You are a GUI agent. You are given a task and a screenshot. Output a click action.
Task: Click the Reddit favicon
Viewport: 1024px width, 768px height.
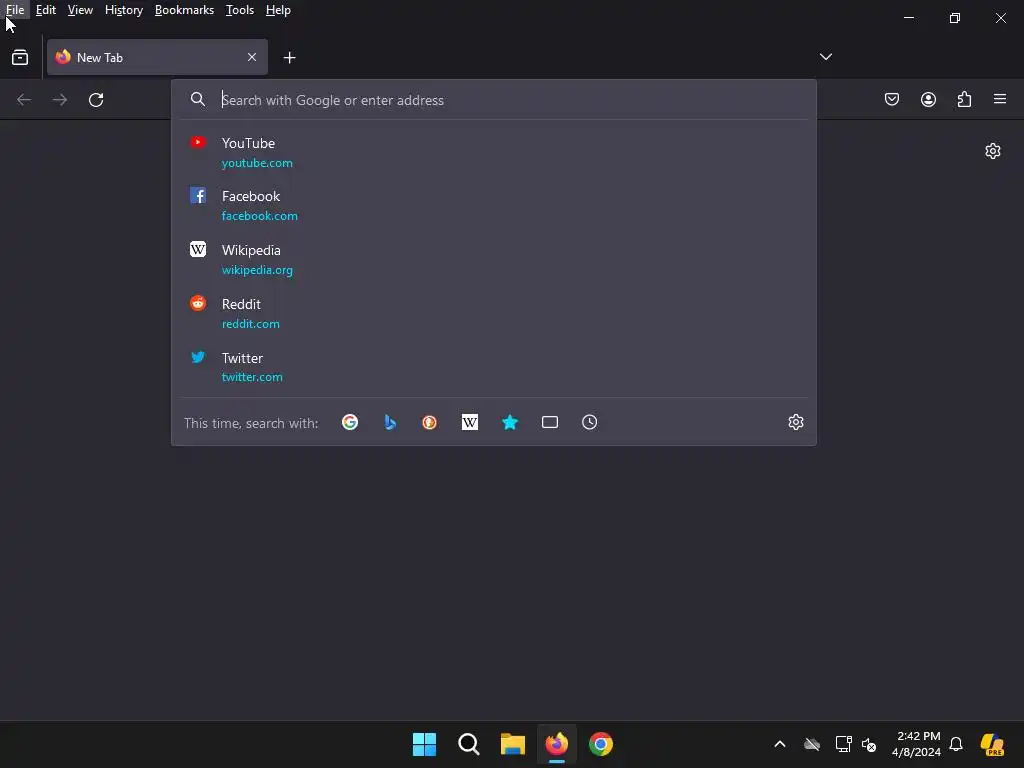(198, 303)
